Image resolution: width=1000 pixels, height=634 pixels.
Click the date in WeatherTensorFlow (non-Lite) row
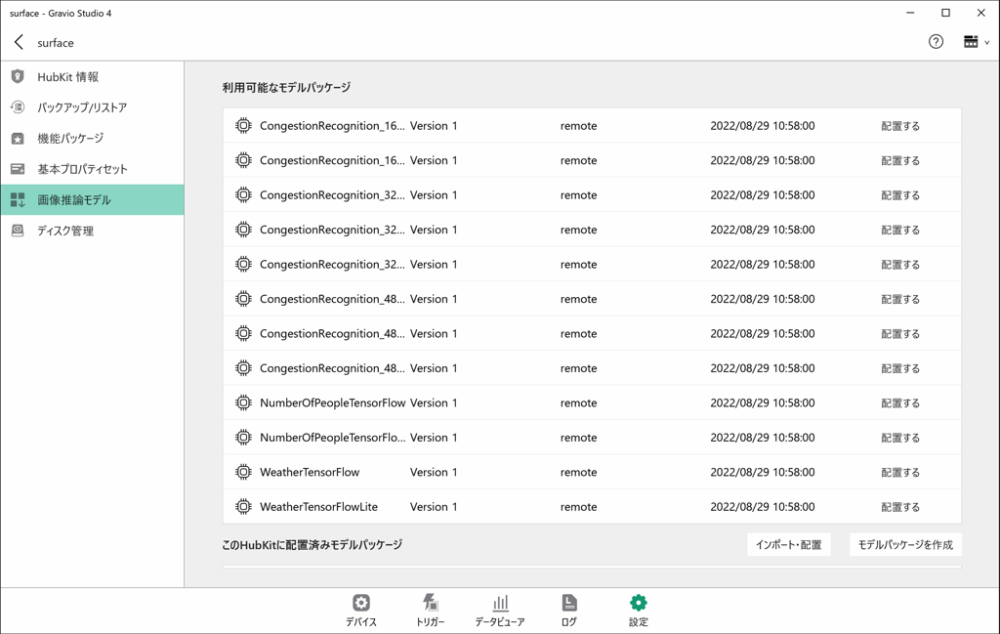(762, 472)
